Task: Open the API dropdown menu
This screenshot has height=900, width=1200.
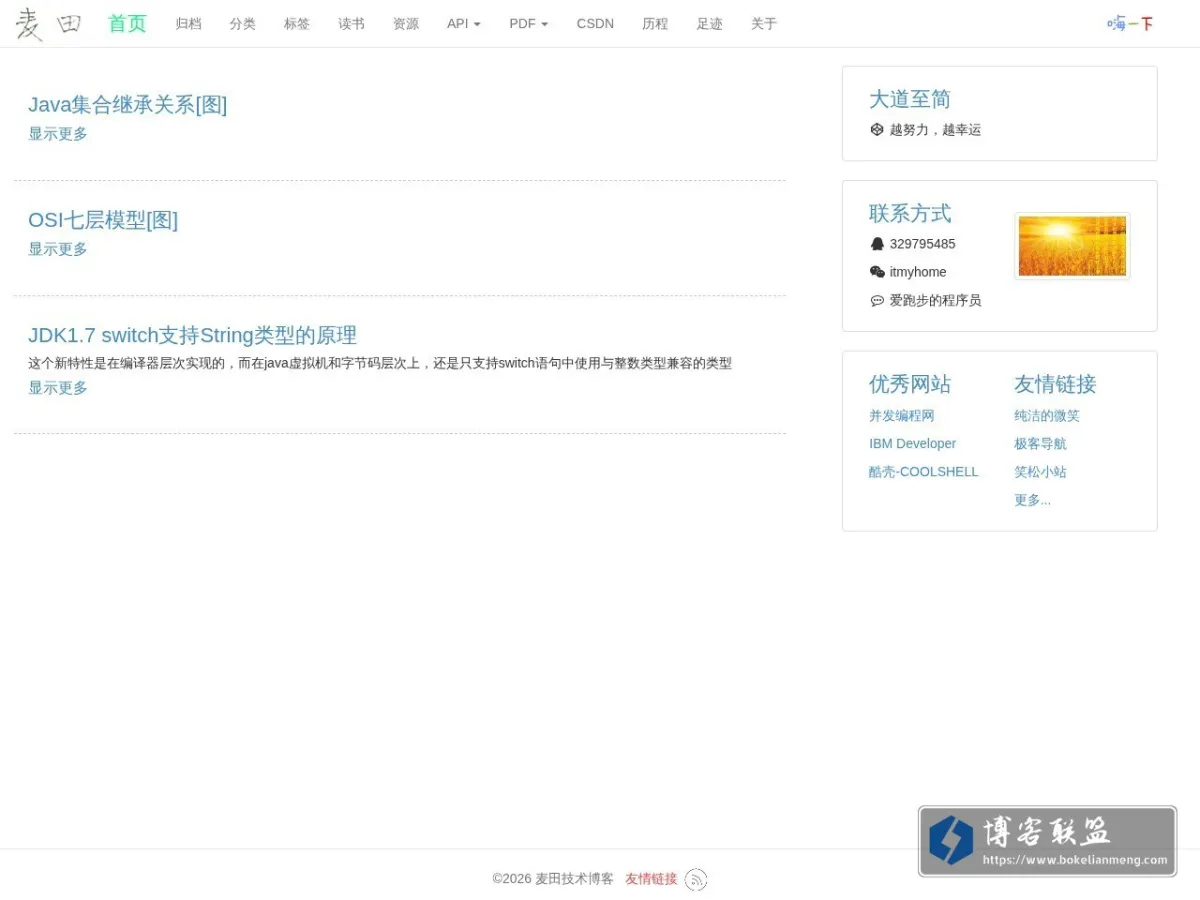Action: (464, 24)
